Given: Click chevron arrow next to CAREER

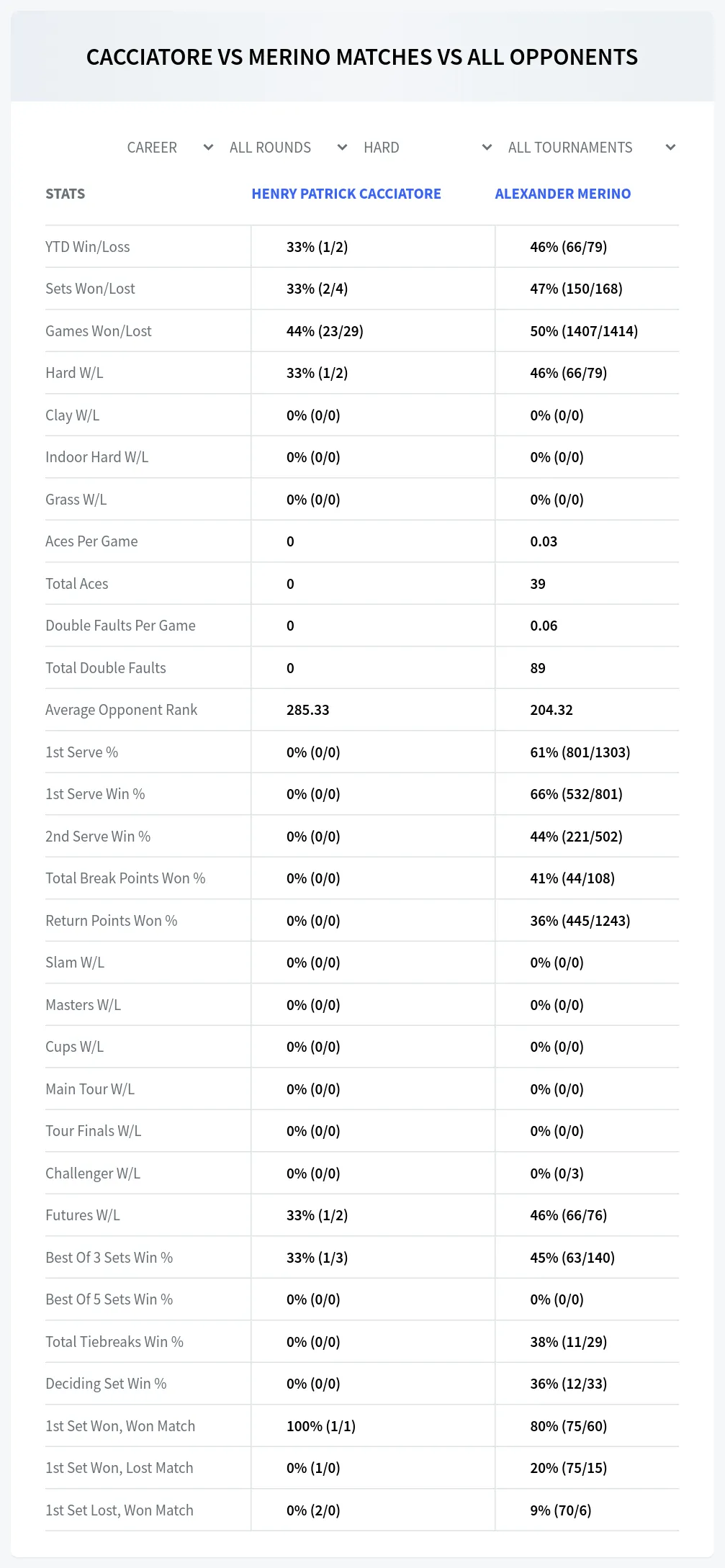Looking at the screenshot, I should (208, 148).
